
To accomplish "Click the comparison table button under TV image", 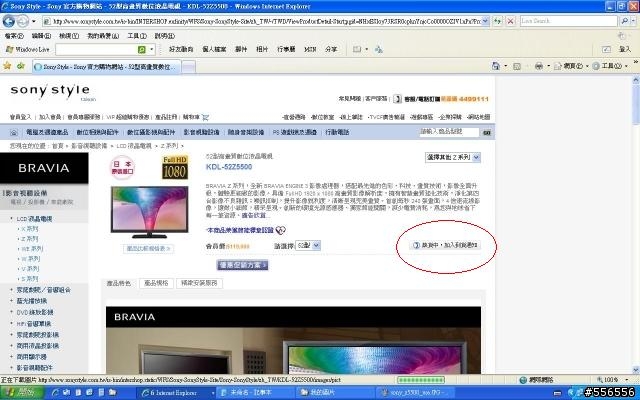I will (149, 248).
